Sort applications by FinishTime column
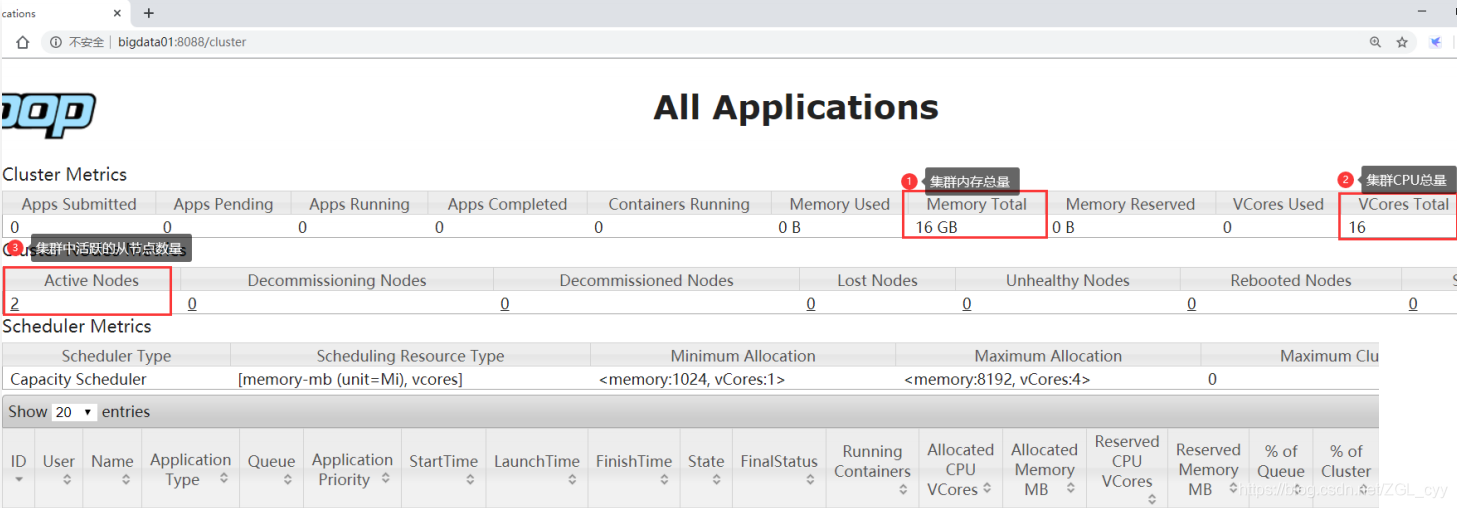Image resolution: width=1457 pixels, height=508 pixels. (634, 469)
